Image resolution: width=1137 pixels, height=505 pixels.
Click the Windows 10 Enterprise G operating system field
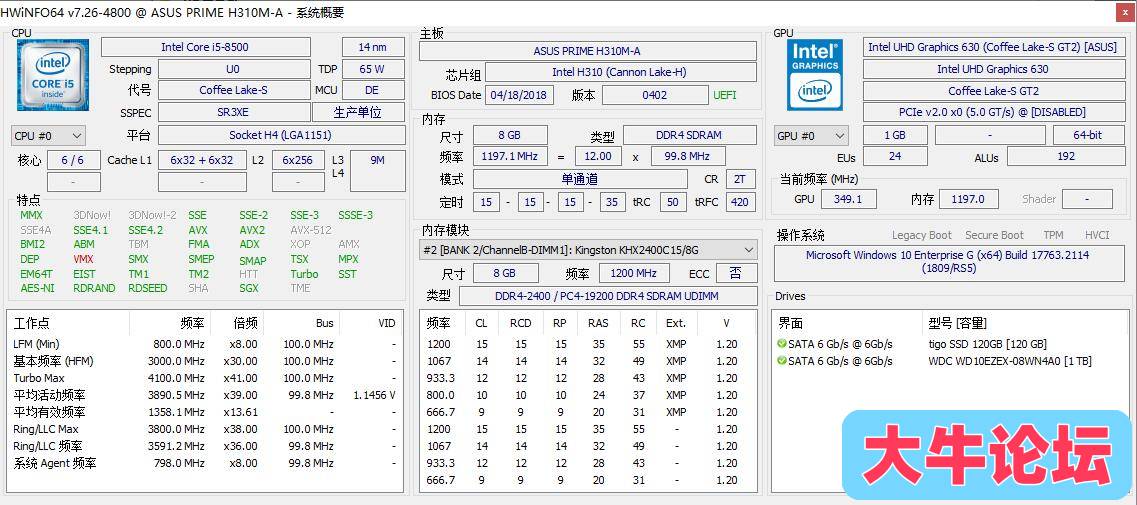tap(948, 262)
